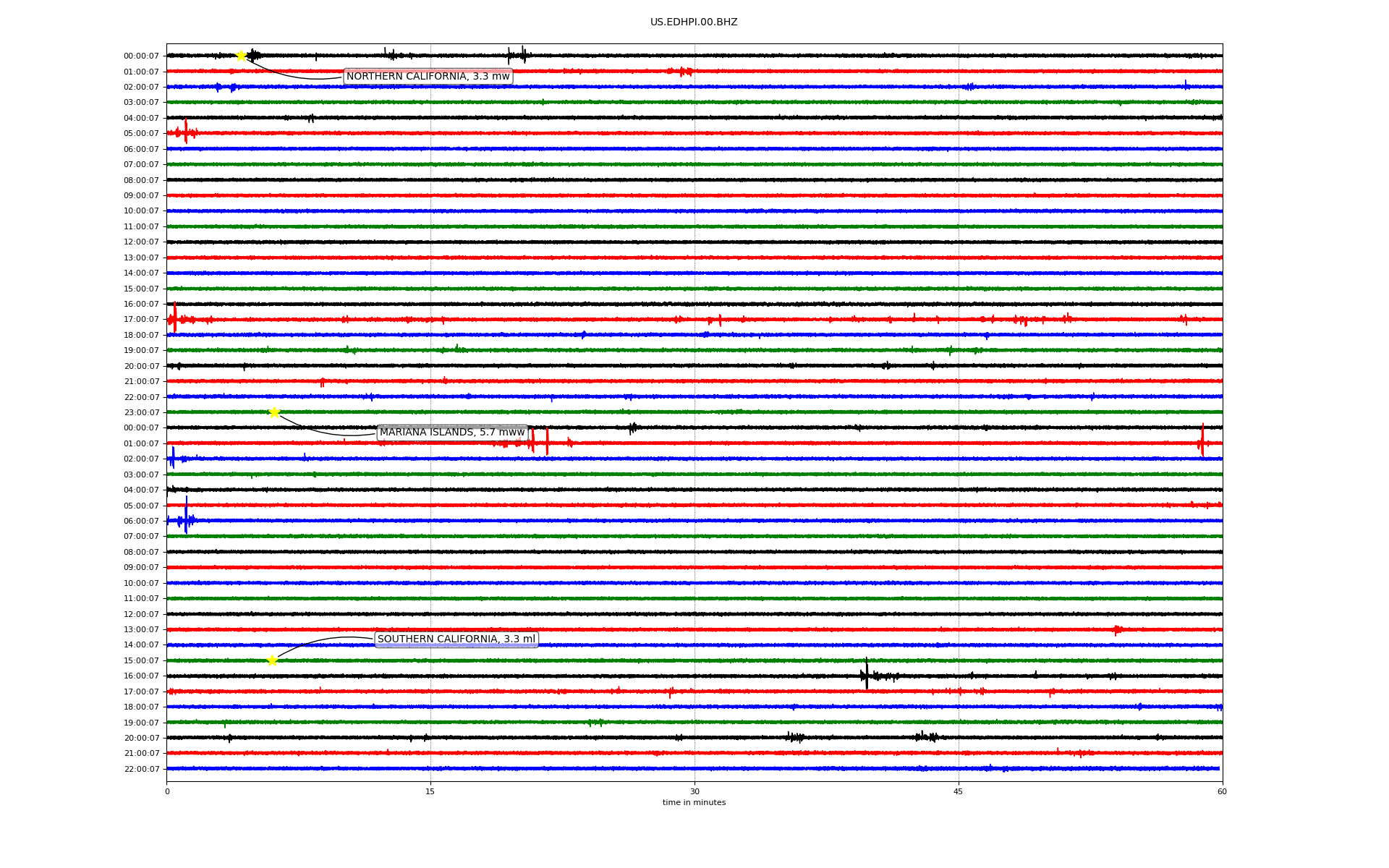The height and width of the screenshot is (868, 1389).
Task: Click the SOUTHERN CALIFORNIA, 3.3 ml annotation
Action: 456,639
